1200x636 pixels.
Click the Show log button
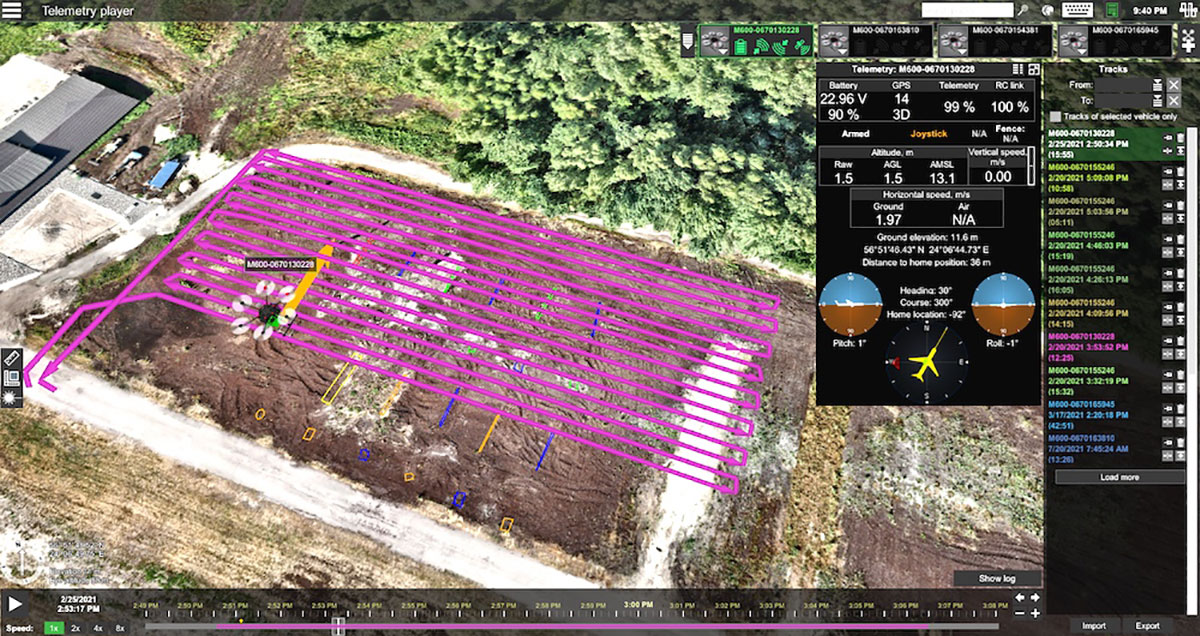click(x=996, y=578)
